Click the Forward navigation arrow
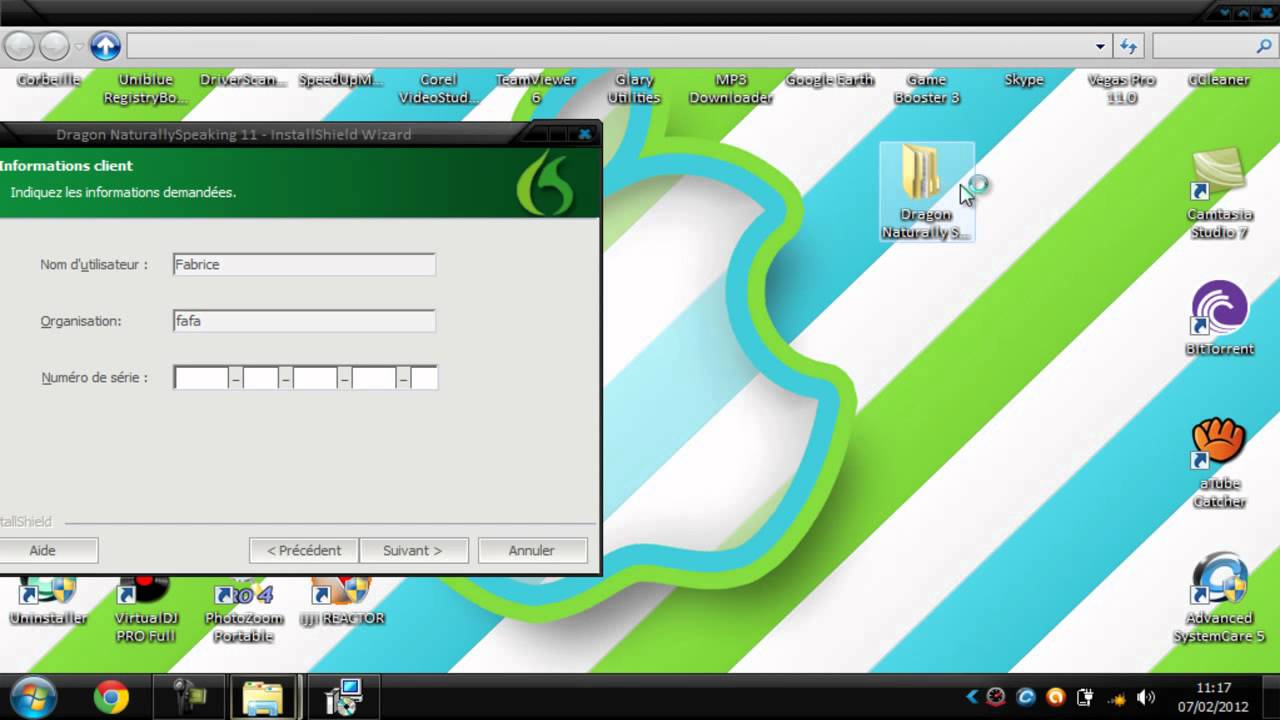Viewport: 1280px width, 720px height. (54, 46)
